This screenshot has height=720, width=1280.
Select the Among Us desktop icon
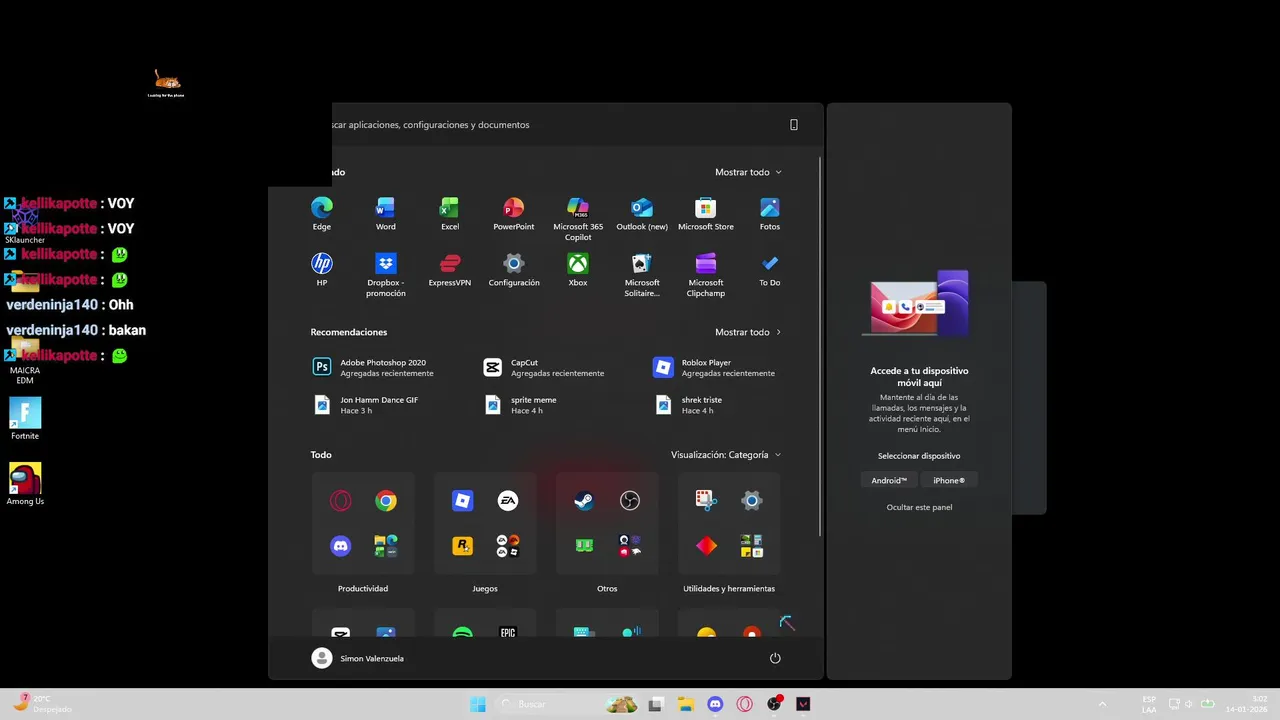[25, 484]
